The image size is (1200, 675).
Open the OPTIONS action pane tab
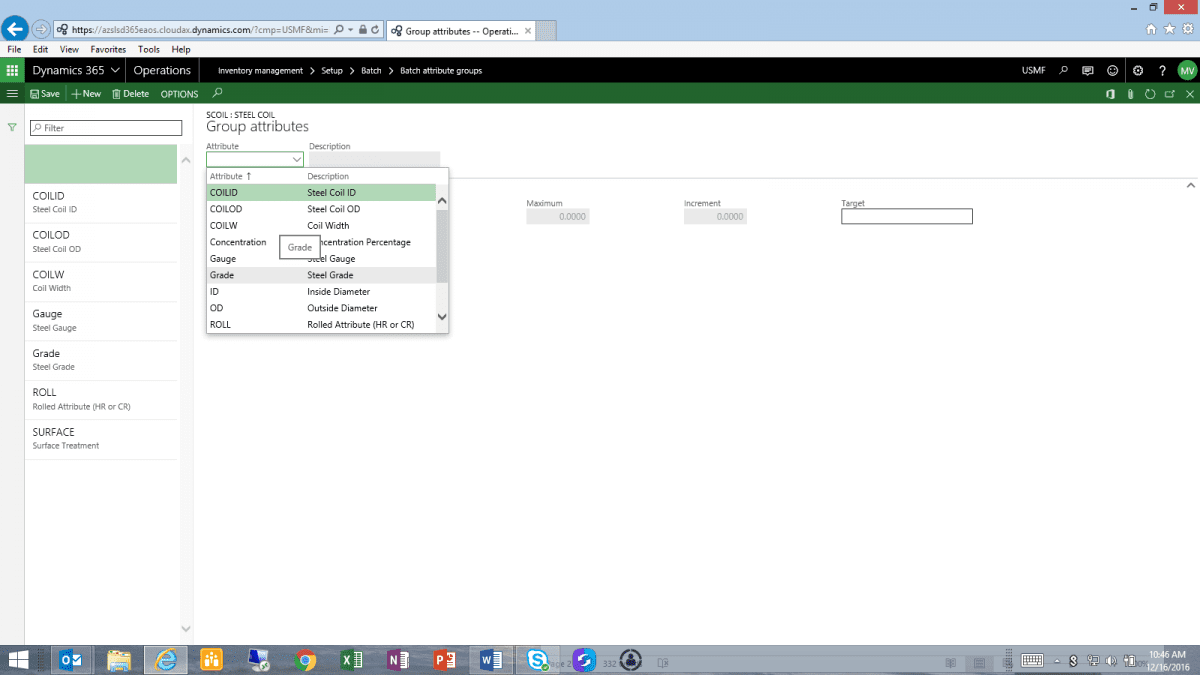tap(180, 94)
